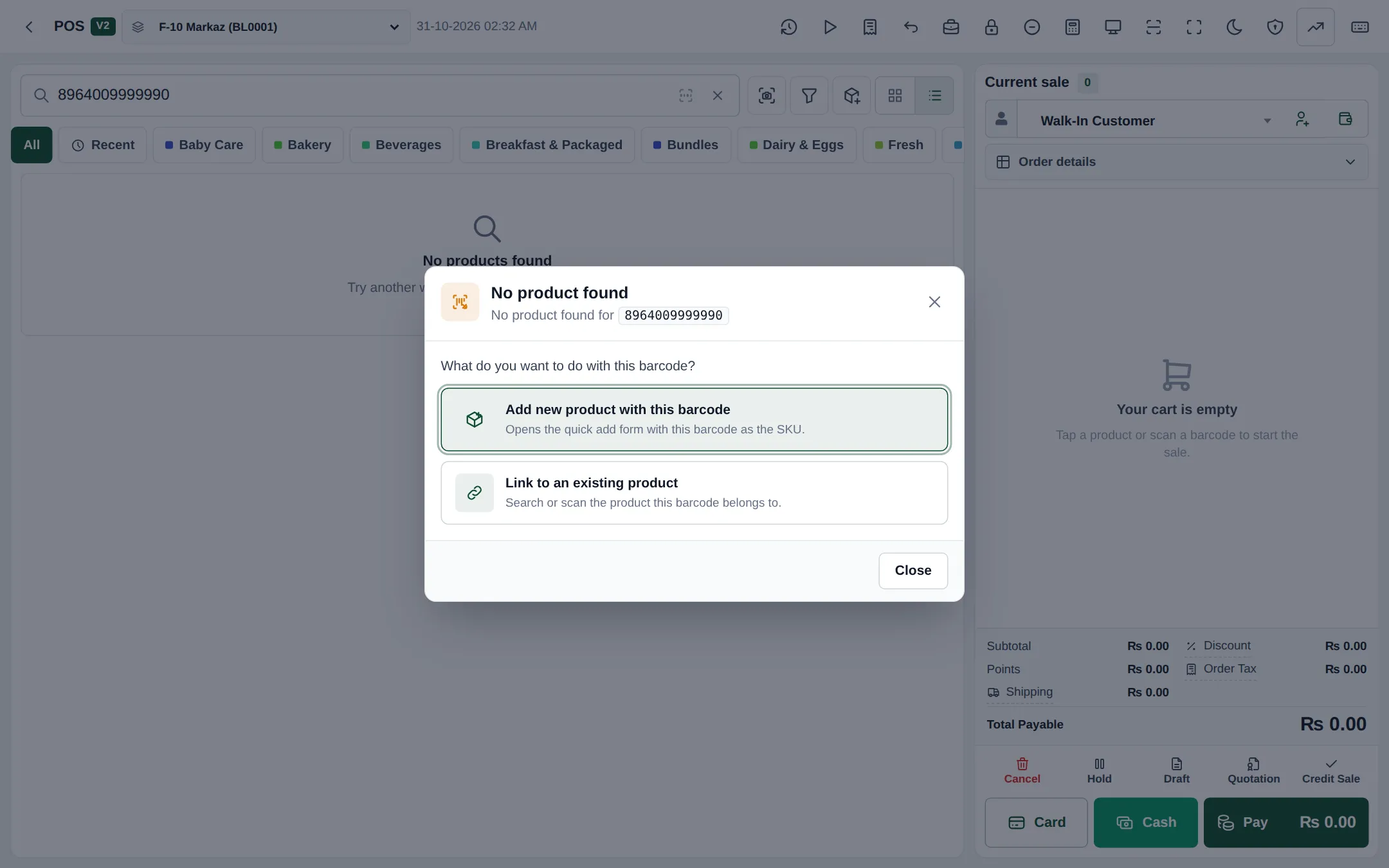1389x868 pixels.
Task: Clear the search field with X
Action: (x=718, y=96)
